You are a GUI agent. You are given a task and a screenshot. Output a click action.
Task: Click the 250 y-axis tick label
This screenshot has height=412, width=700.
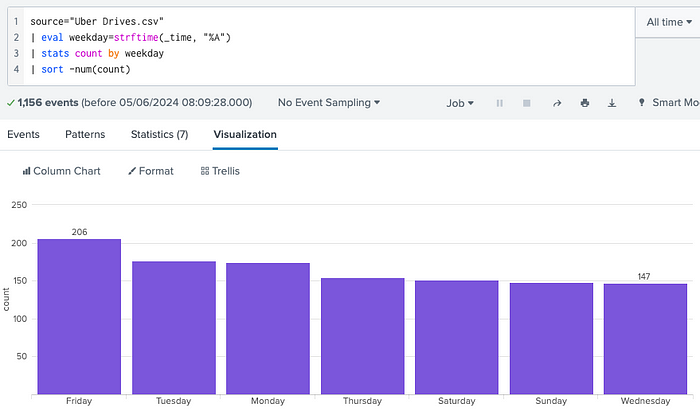point(19,205)
